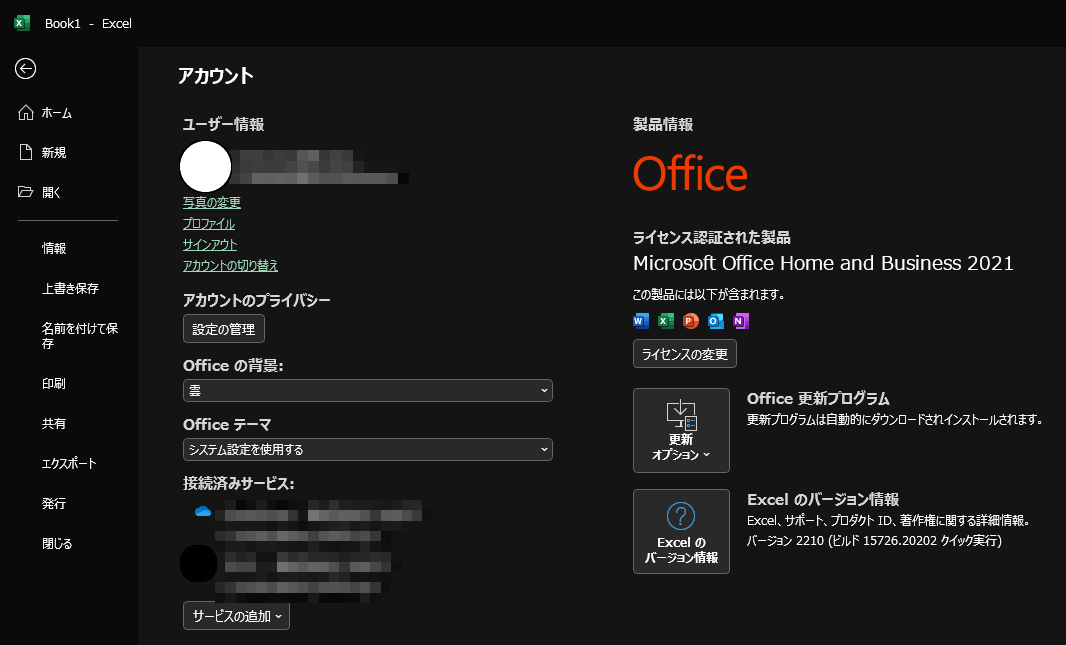Click the orange Office logo text
Viewport: 1066px width, 645px height.
coord(690,174)
